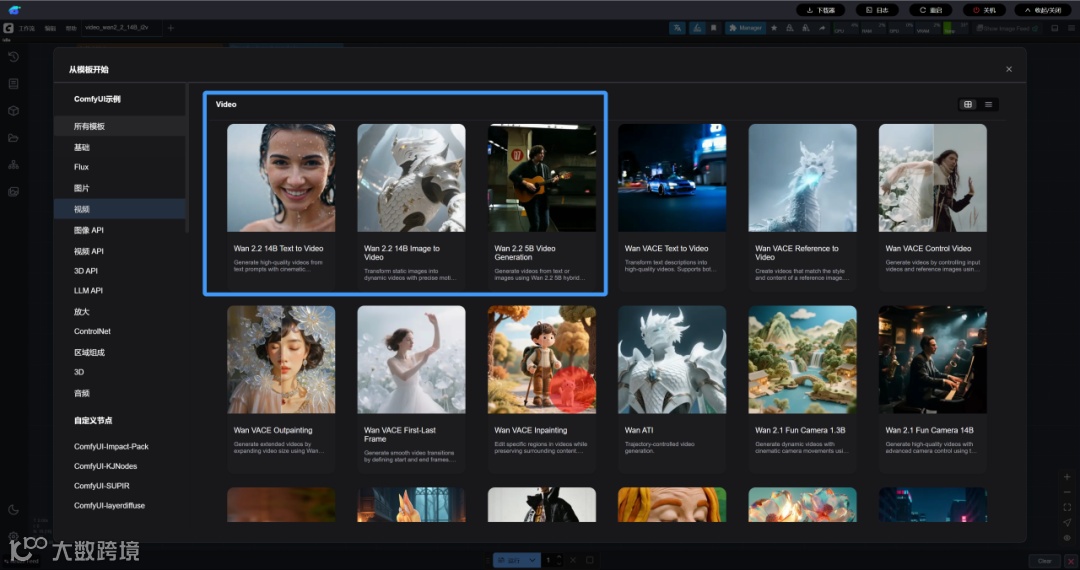Toggle the bottom panel icon in toolbar
Viewport: 1080px width, 570px height.
click(x=1055, y=28)
